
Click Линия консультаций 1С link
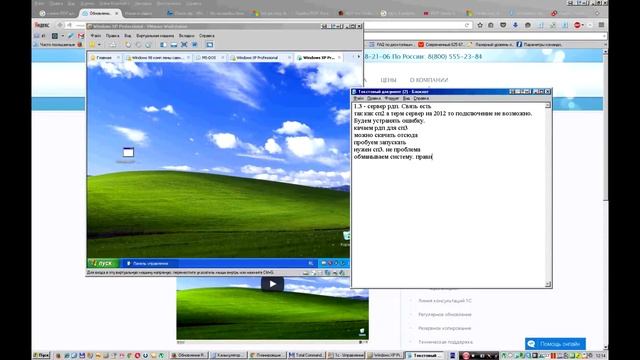click(x=444, y=301)
